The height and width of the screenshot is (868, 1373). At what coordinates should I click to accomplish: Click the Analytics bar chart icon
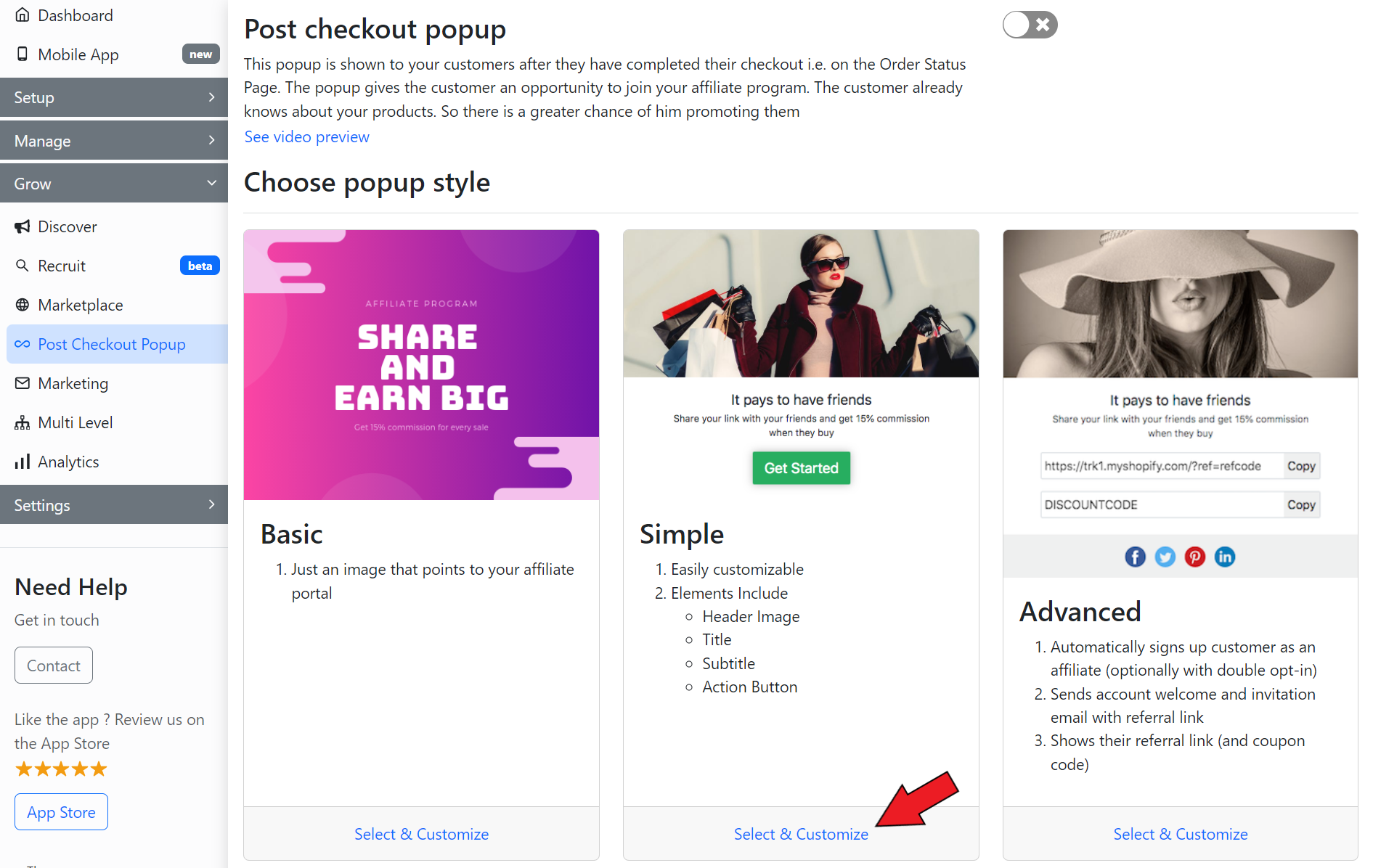[x=23, y=462]
